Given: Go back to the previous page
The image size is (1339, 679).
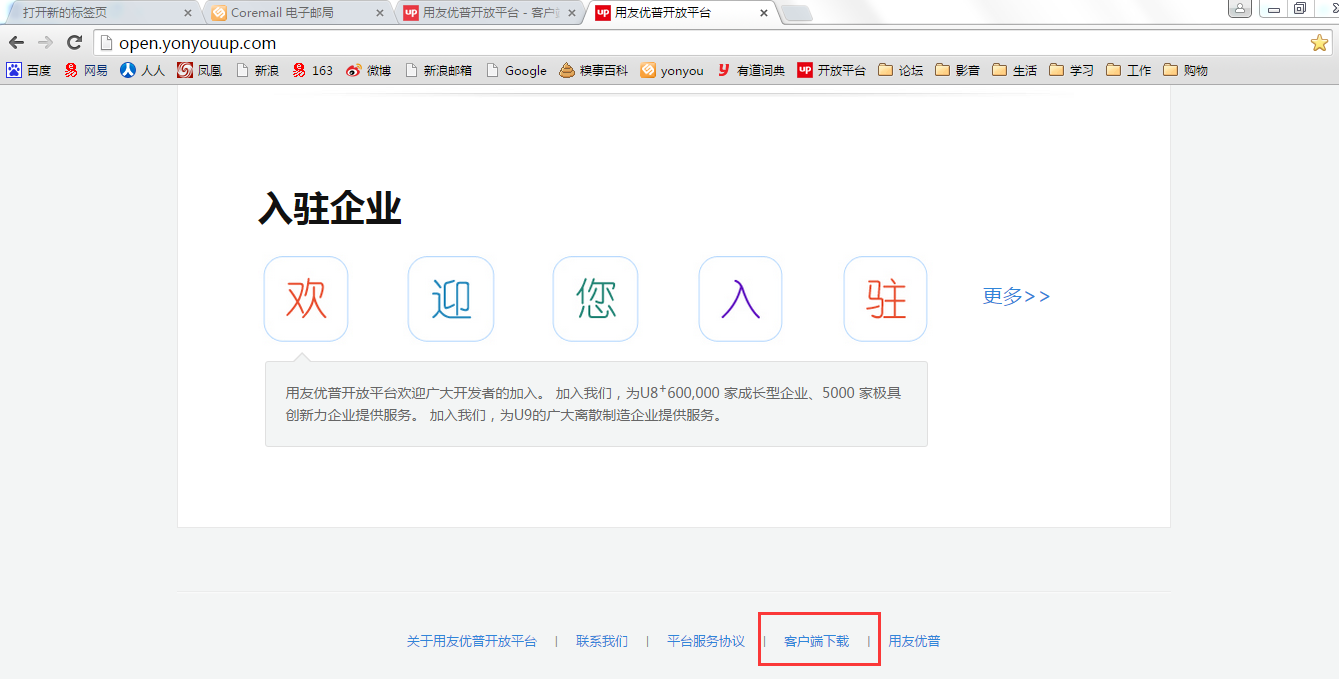Looking at the screenshot, I should (x=16, y=43).
